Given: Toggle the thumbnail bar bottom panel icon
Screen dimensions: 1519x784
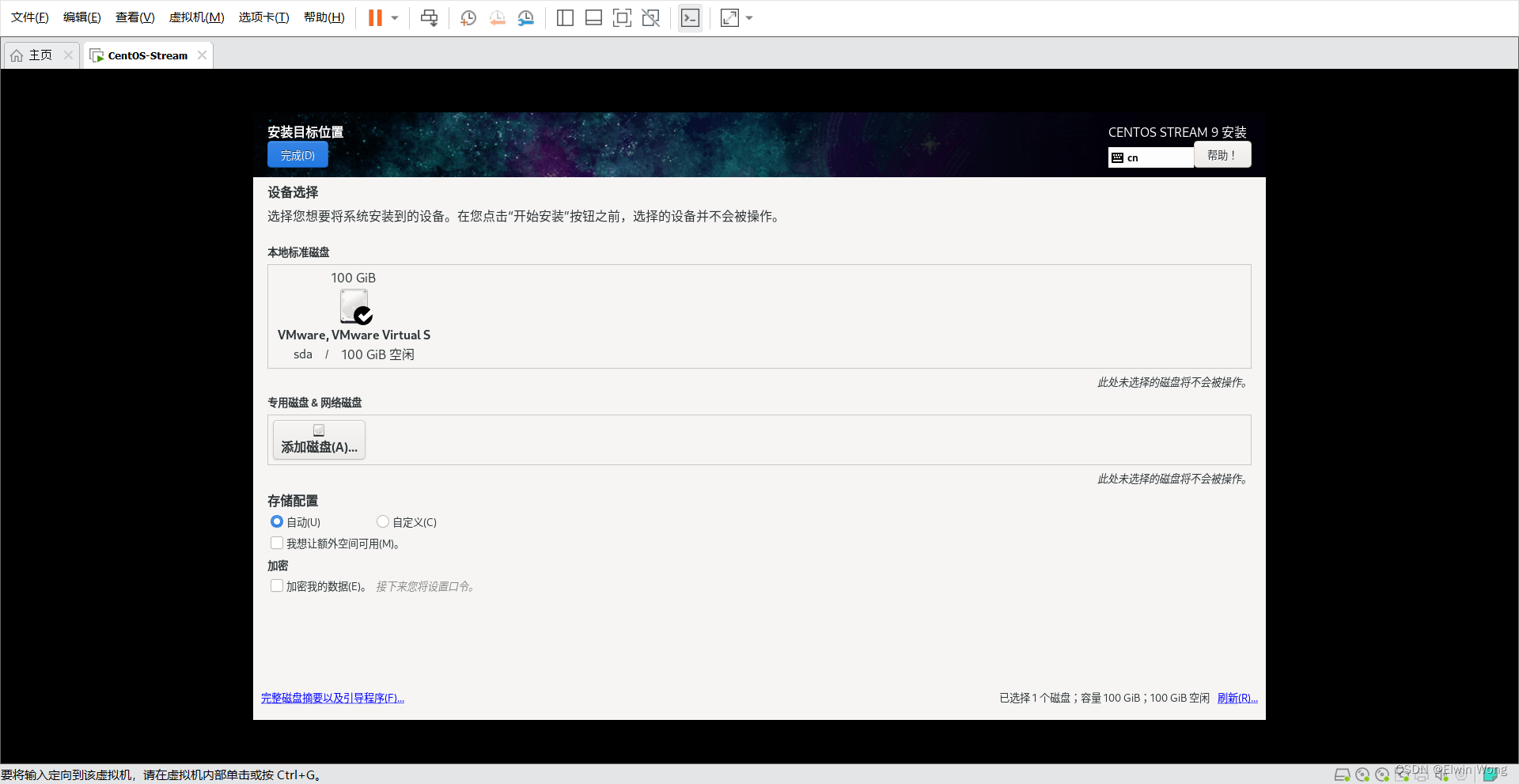Looking at the screenshot, I should [593, 17].
